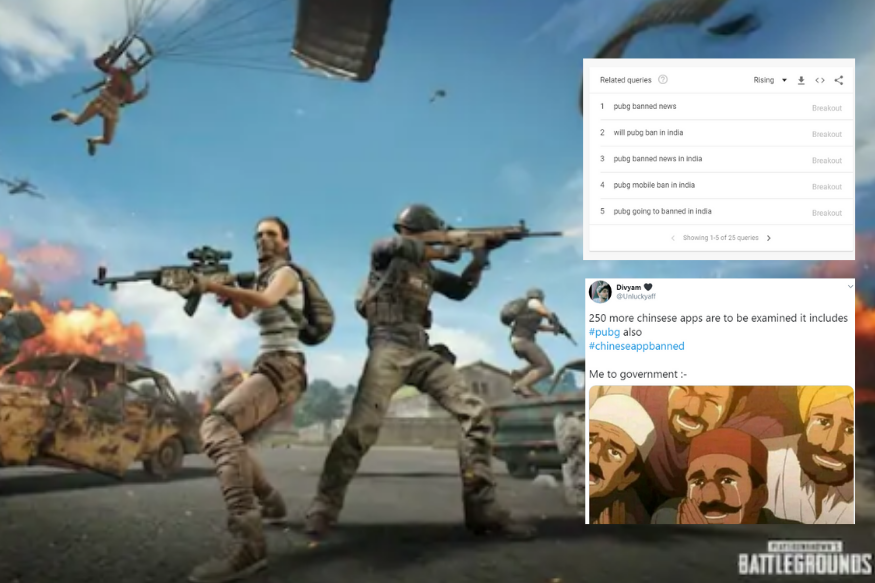Click the "Showing 1-5 of 25 queries" text
The image size is (875, 583).
click(x=720, y=238)
